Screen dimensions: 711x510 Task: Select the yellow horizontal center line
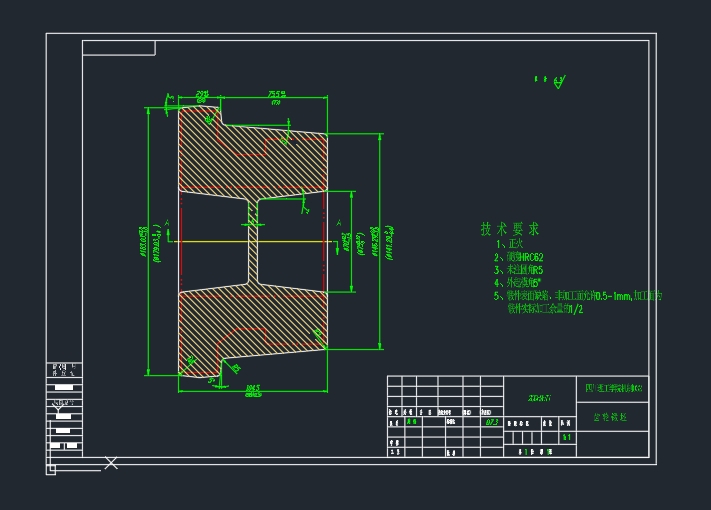tap(253, 242)
